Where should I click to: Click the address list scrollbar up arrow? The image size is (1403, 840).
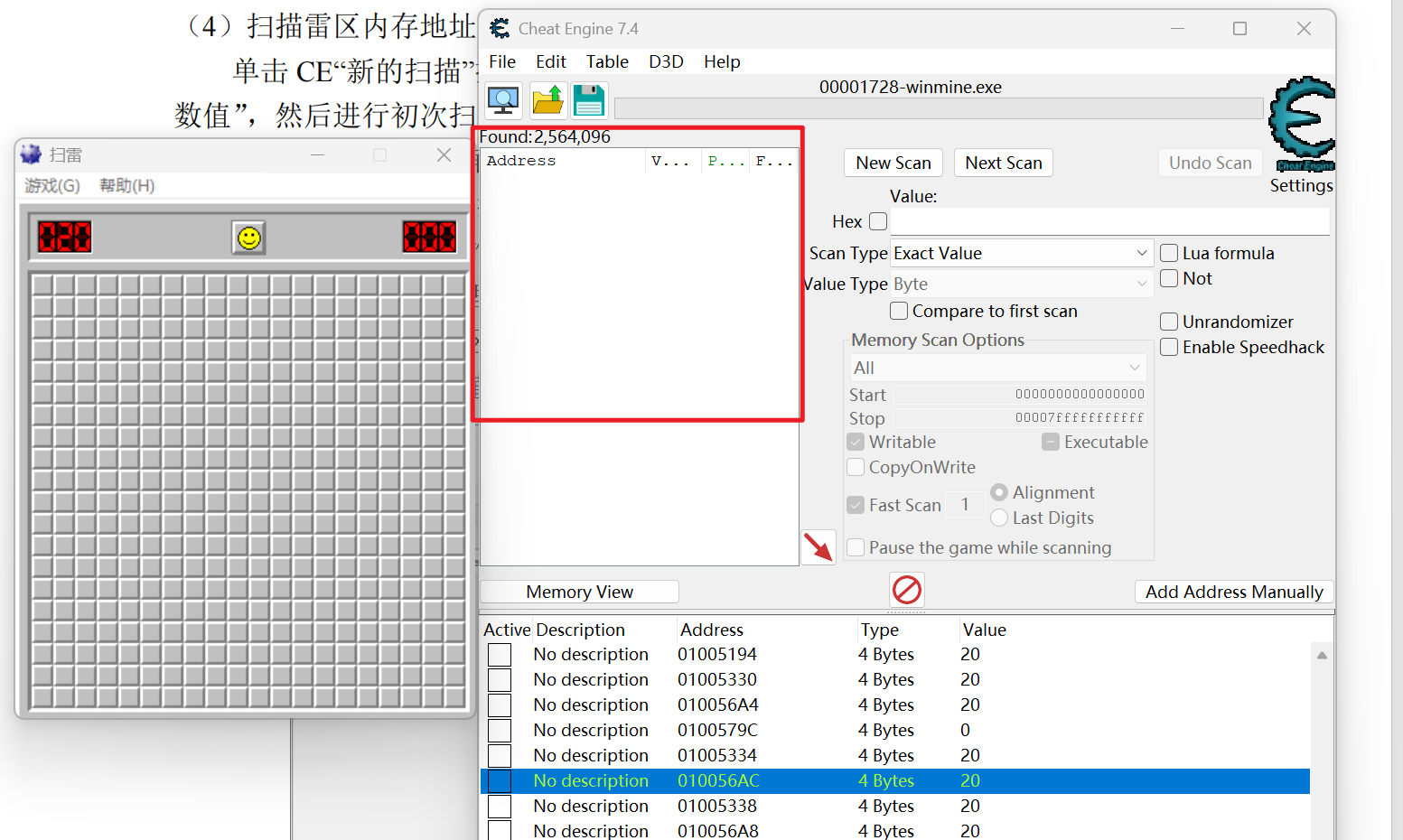pyautogui.click(x=1322, y=655)
